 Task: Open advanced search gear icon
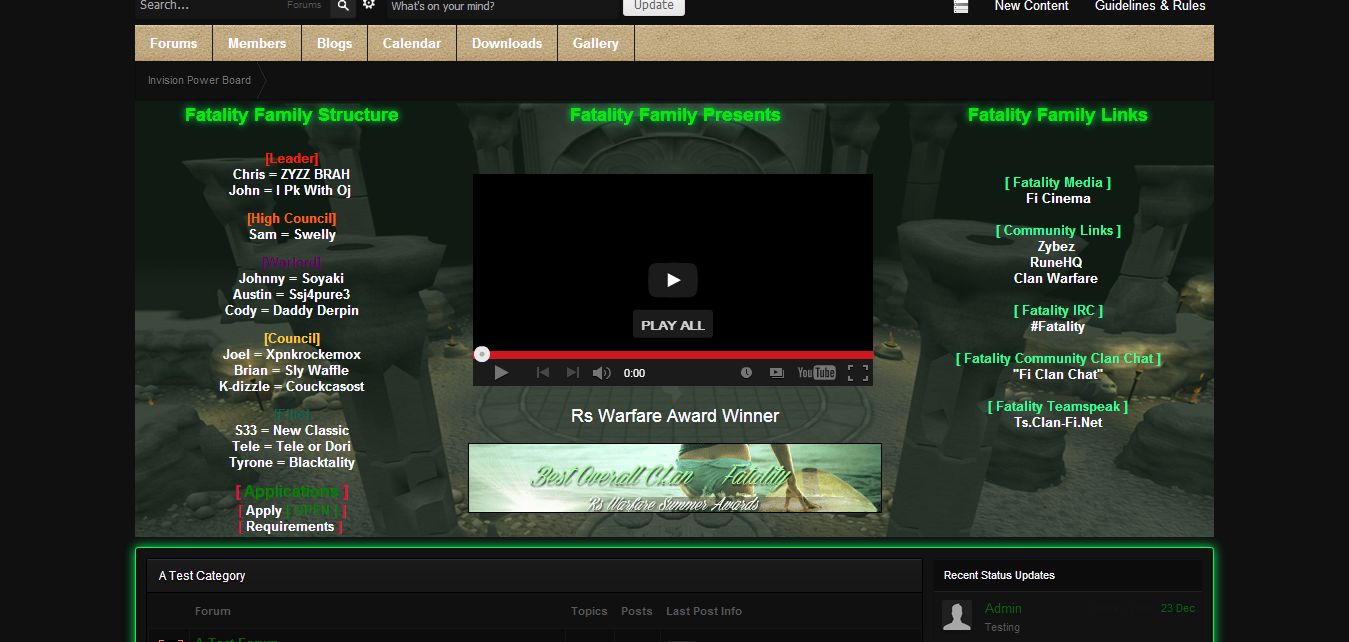[369, 5]
